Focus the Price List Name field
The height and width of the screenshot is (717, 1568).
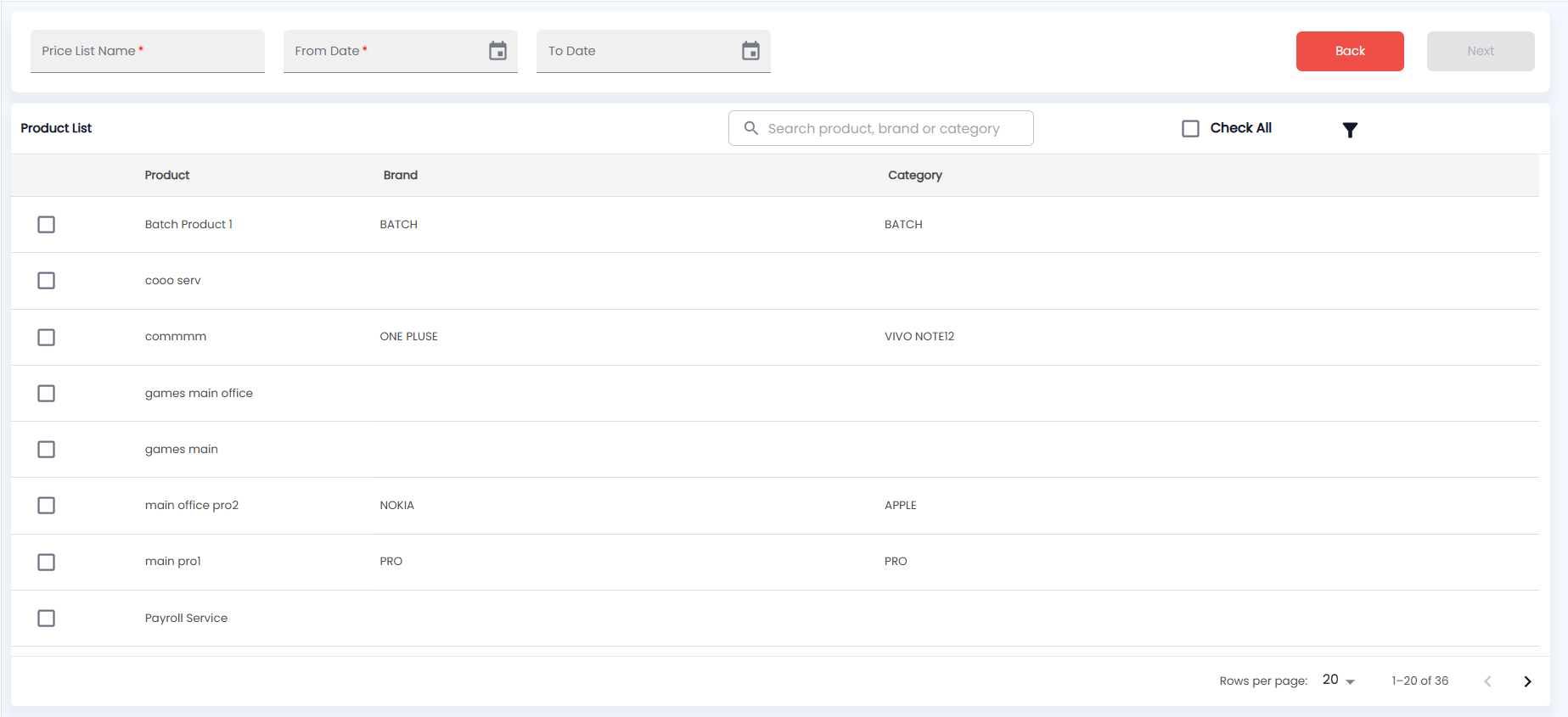click(x=148, y=51)
